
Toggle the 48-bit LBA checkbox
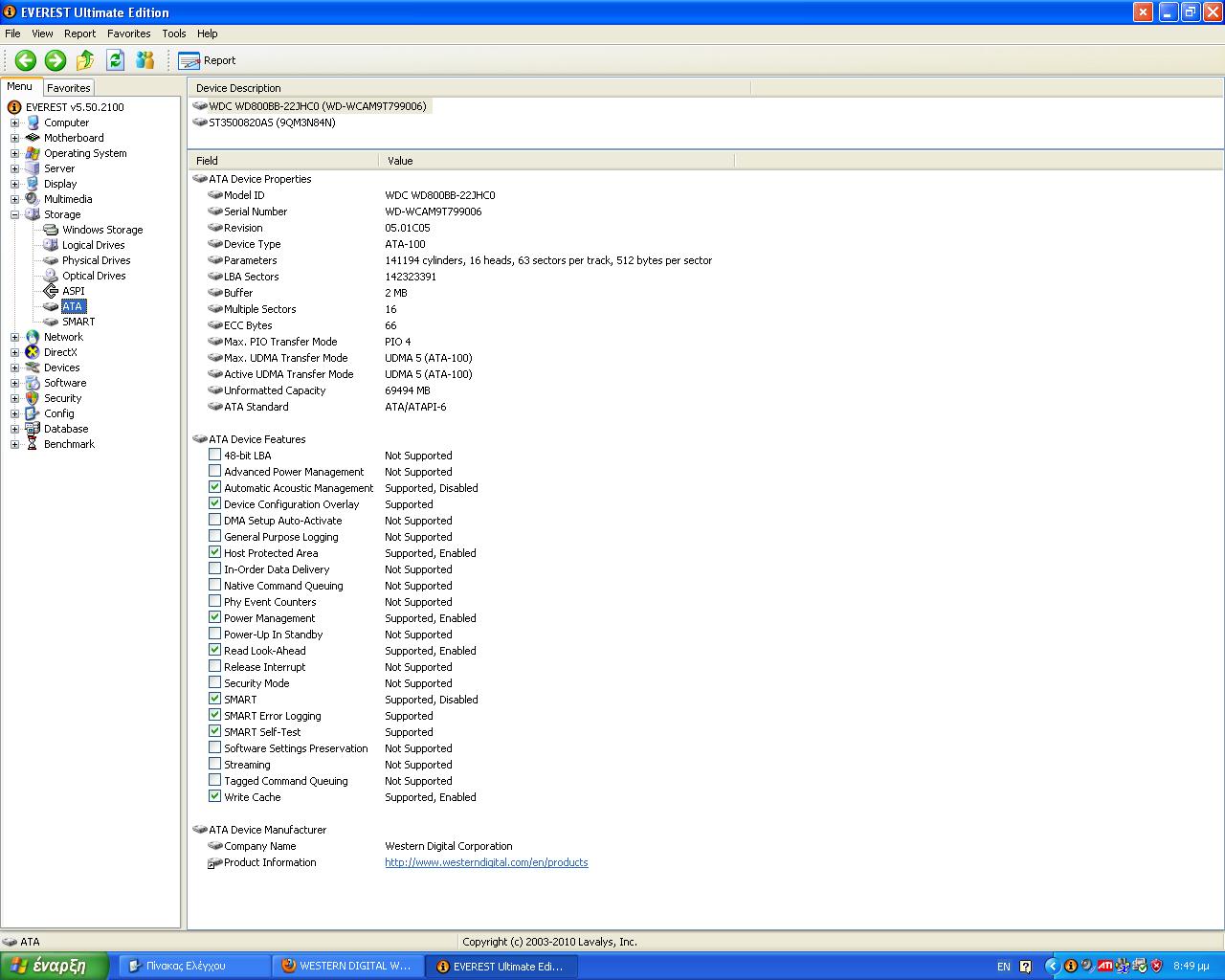coord(215,456)
